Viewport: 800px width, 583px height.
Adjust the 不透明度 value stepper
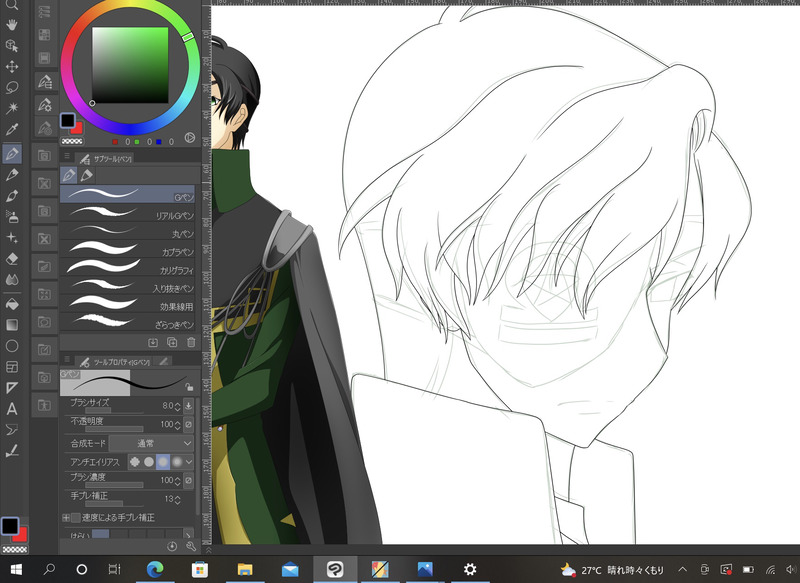coord(178,424)
